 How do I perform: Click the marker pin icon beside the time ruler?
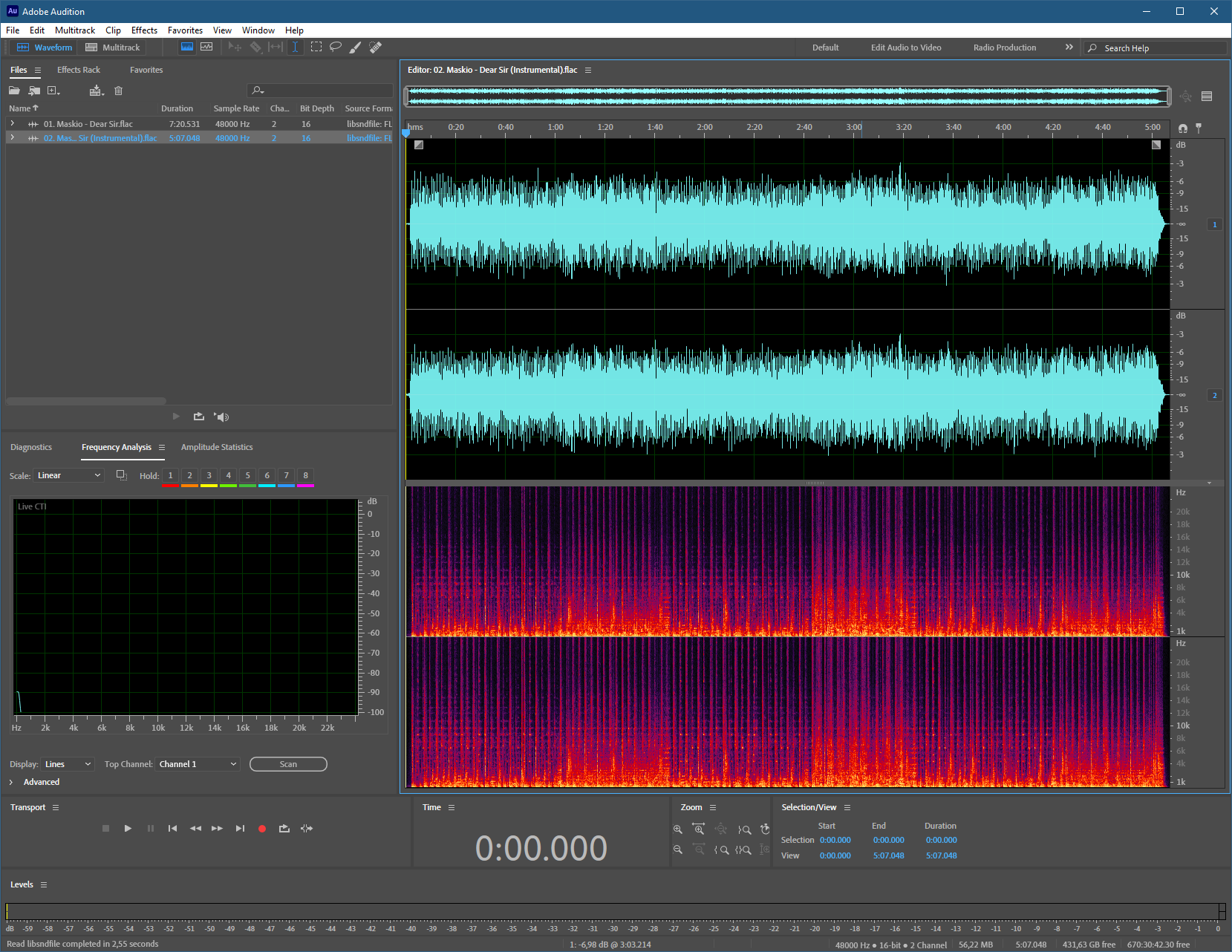1199,128
